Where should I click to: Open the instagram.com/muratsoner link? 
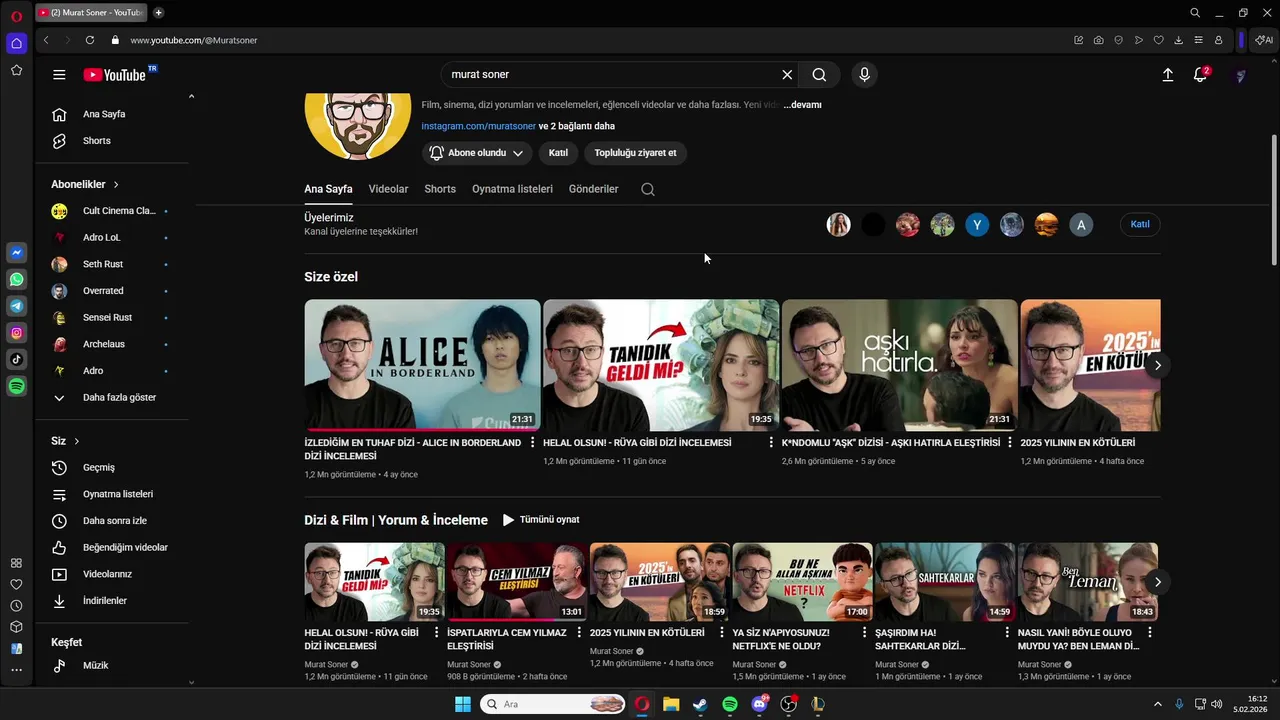coord(479,126)
